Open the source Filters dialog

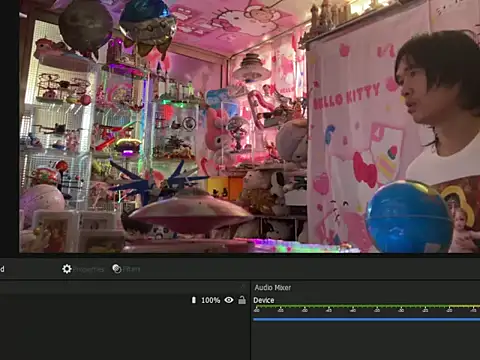tap(126, 269)
